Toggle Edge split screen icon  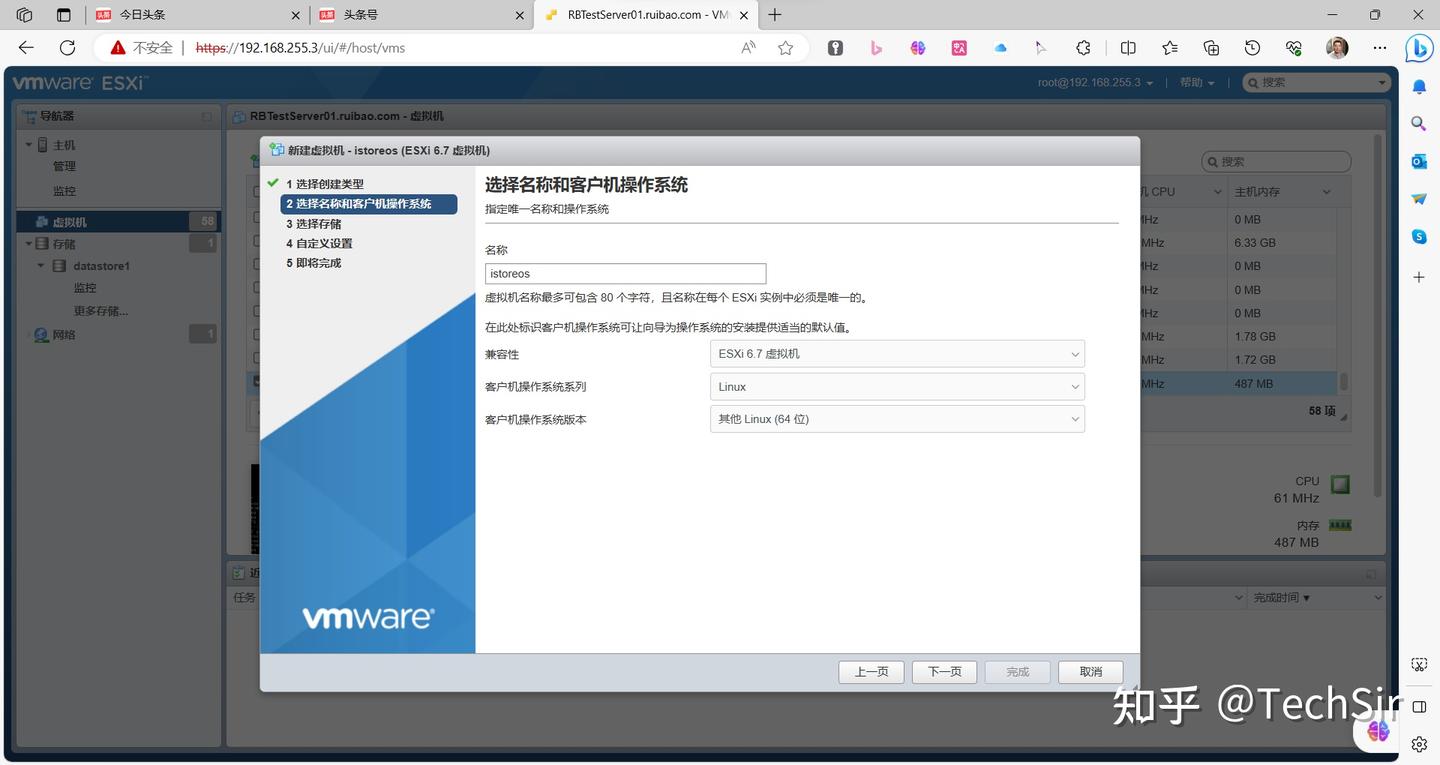point(1128,47)
